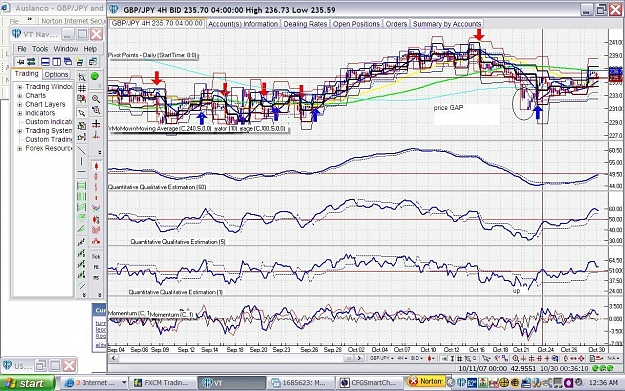The image size is (625, 391).
Task: Click the Tick timeframe icon
Action: 96,256
